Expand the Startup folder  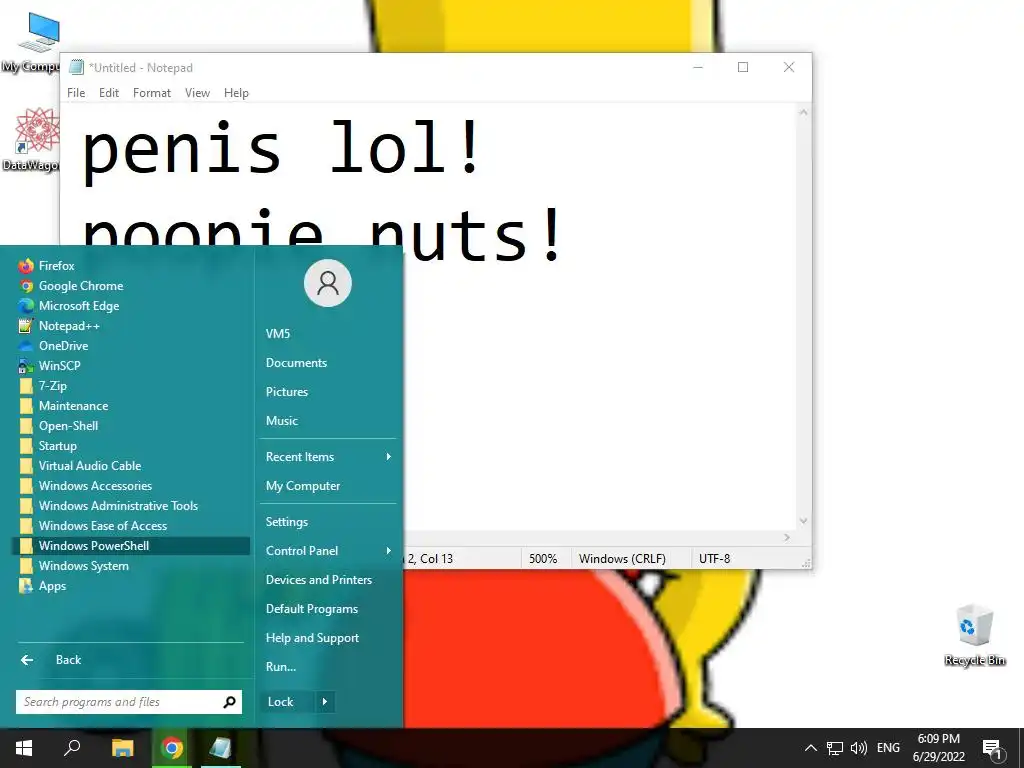[x=131, y=446]
